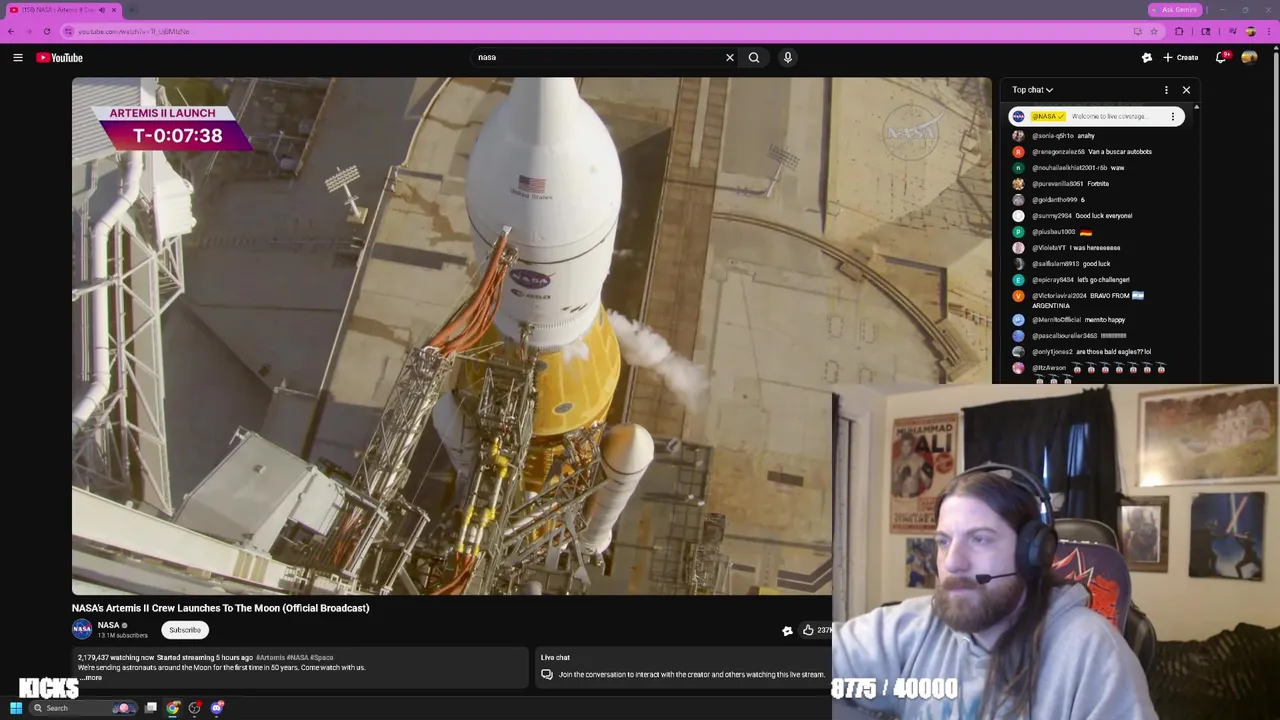Open Chrome from the taskbar
The image size is (1280, 720).
point(173,708)
